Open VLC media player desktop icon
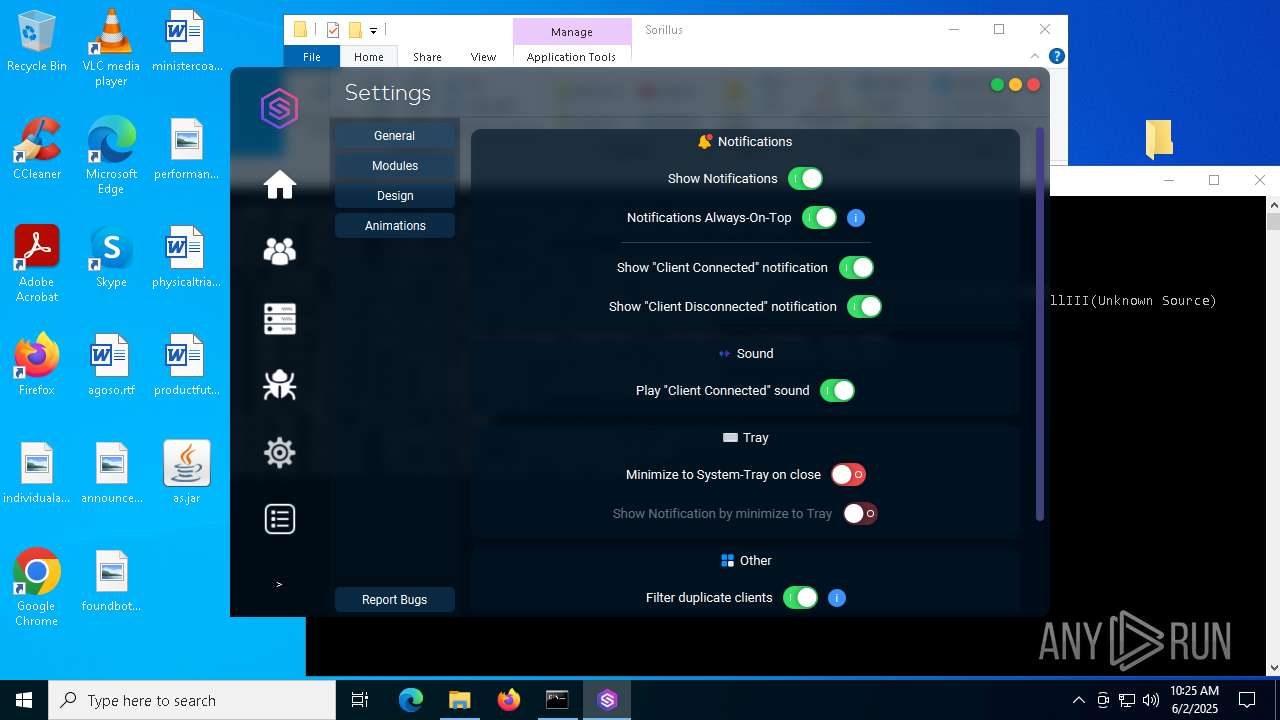 click(111, 48)
